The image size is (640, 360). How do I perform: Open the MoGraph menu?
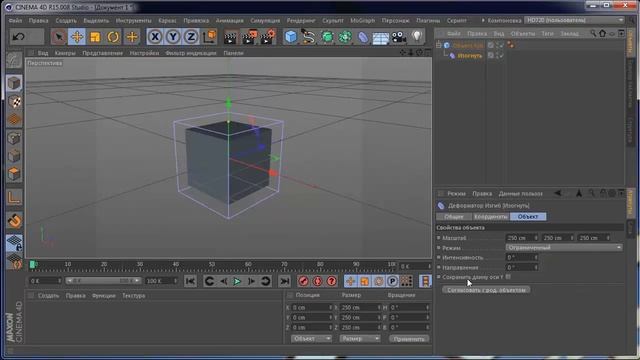pyautogui.click(x=362, y=20)
